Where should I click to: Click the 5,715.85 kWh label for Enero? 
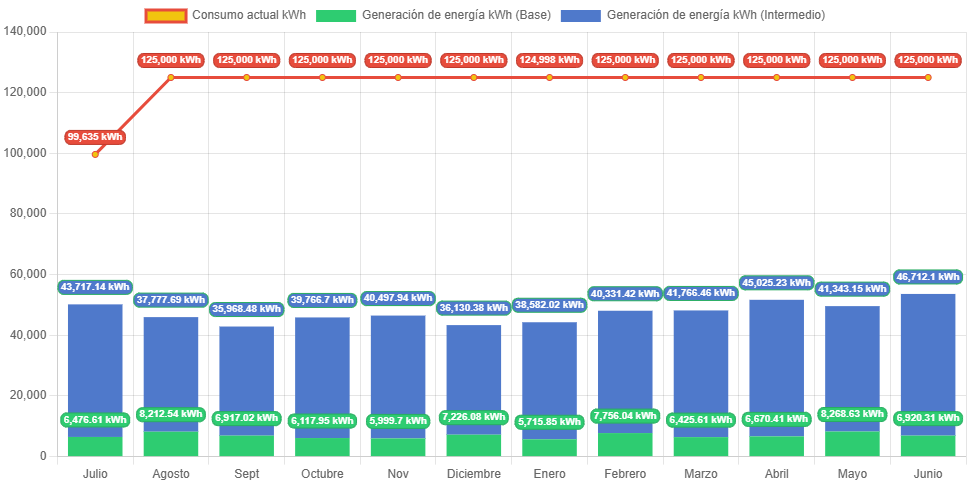pos(549,422)
